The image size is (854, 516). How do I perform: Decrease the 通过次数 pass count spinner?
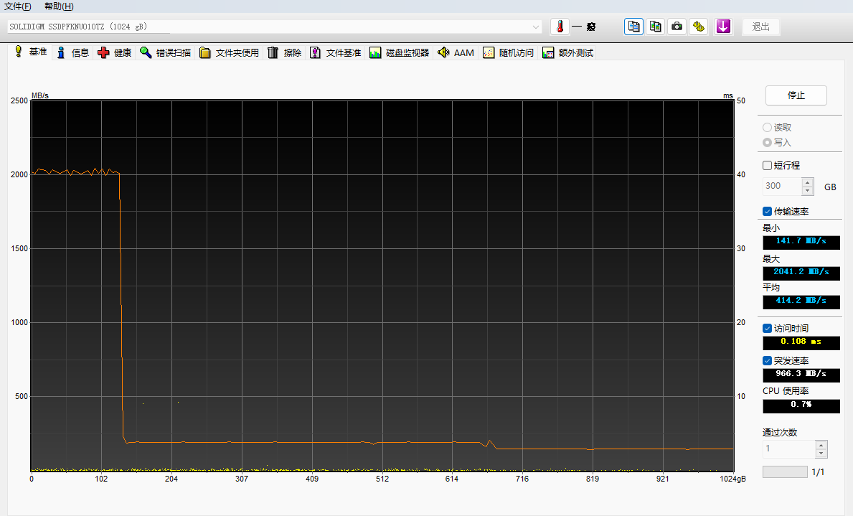tap(821, 455)
